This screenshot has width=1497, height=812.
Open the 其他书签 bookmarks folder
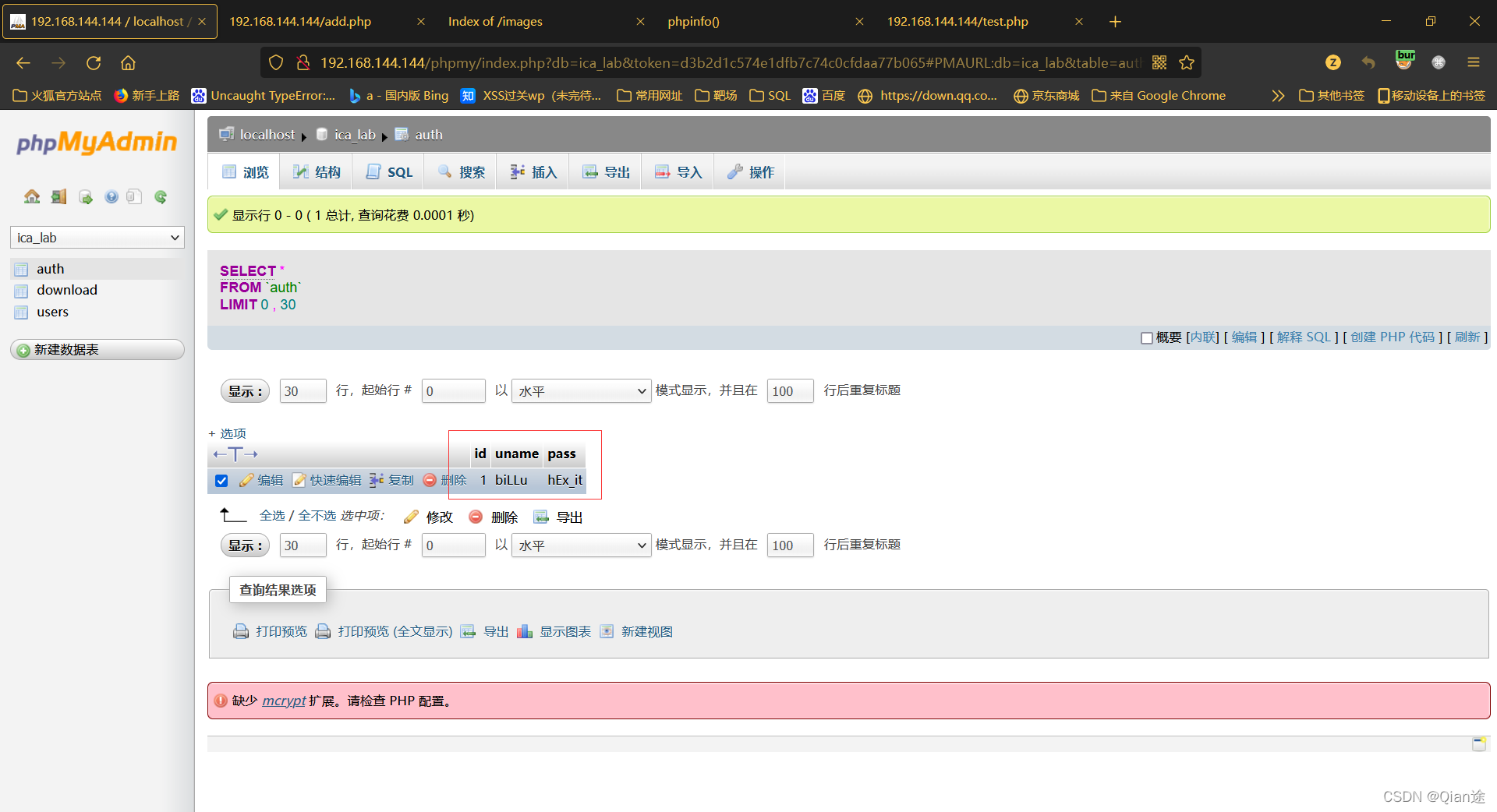(1332, 96)
